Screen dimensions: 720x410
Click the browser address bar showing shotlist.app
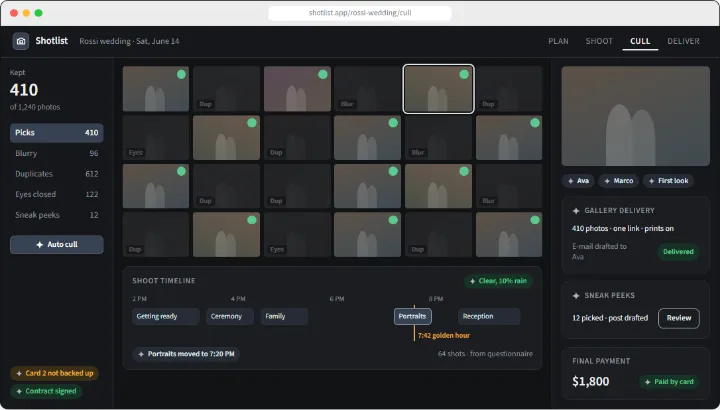[x=360, y=13]
